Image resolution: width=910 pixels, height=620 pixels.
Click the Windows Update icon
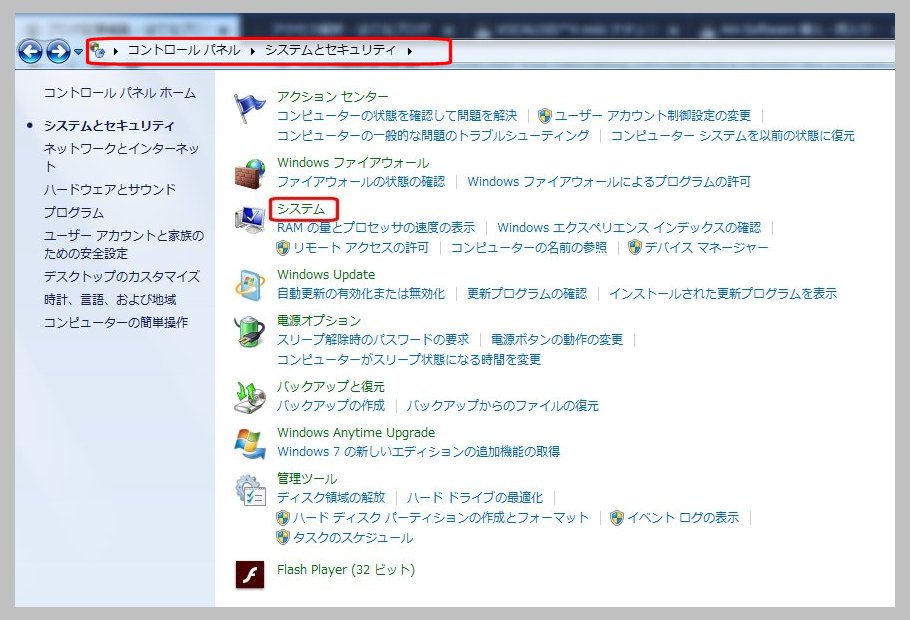click(250, 284)
